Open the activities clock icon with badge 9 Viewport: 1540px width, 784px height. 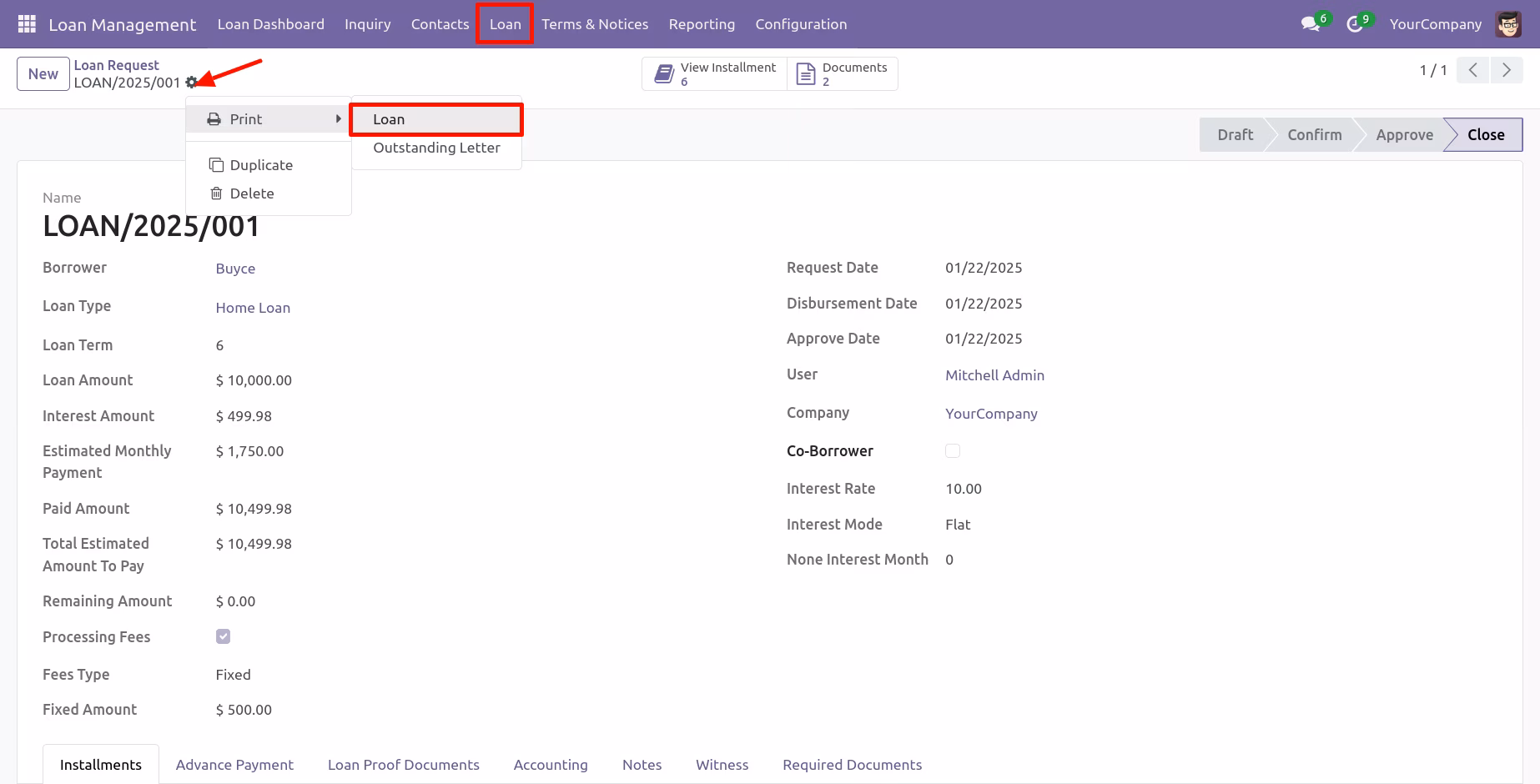click(x=1355, y=24)
